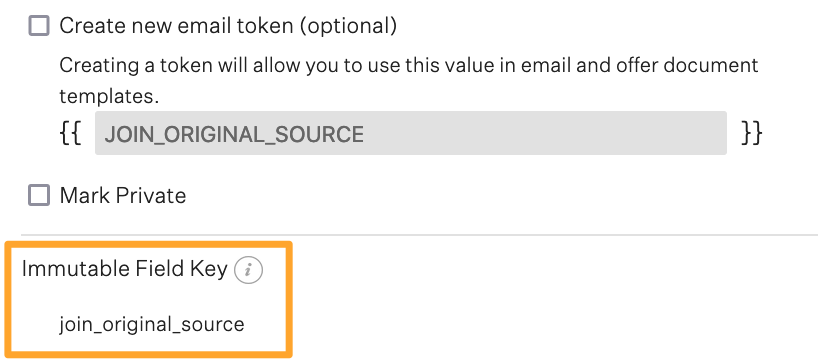Click the token description paragraph's first line

click(x=408, y=66)
